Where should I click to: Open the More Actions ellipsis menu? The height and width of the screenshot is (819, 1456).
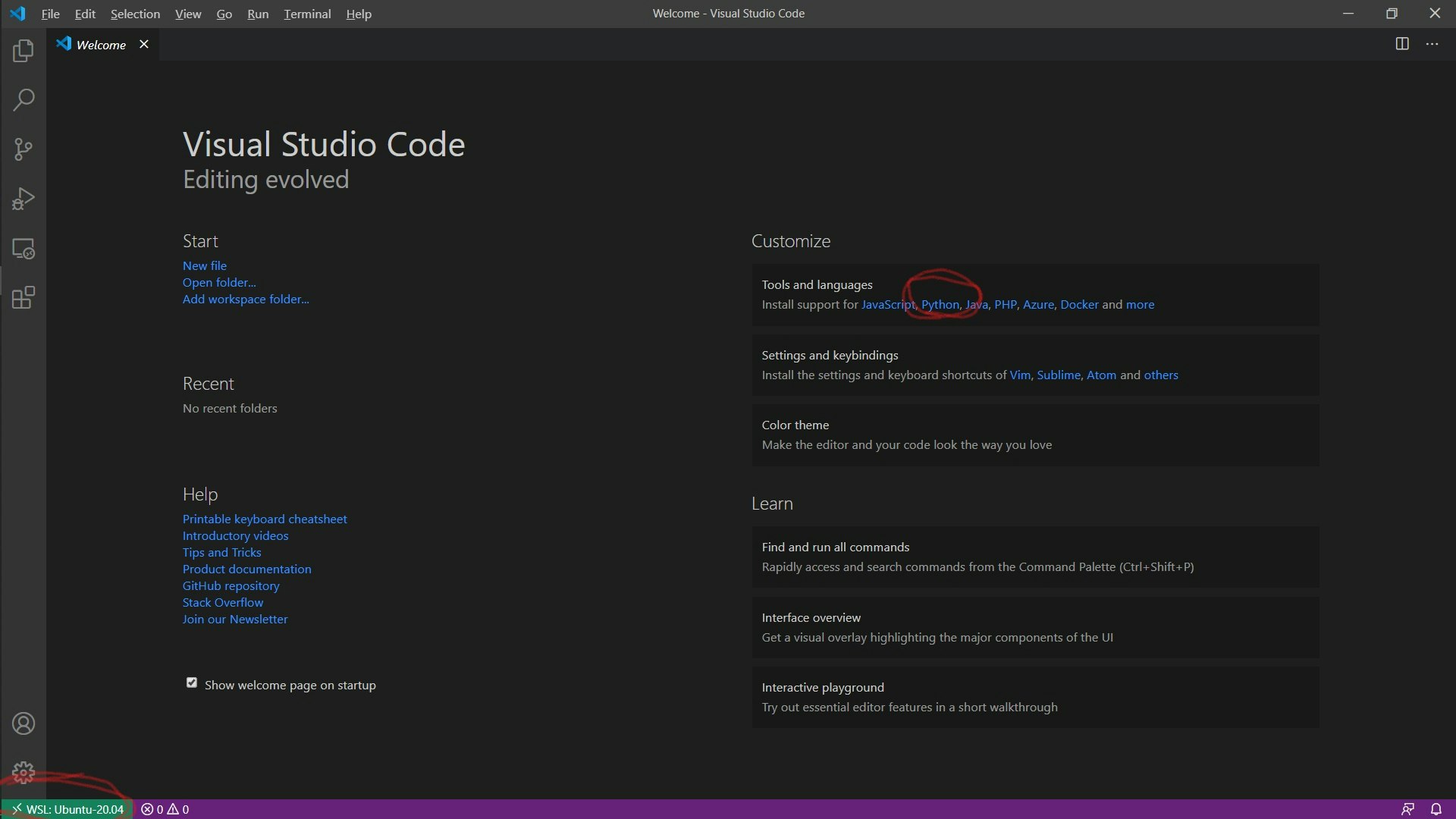[1432, 44]
